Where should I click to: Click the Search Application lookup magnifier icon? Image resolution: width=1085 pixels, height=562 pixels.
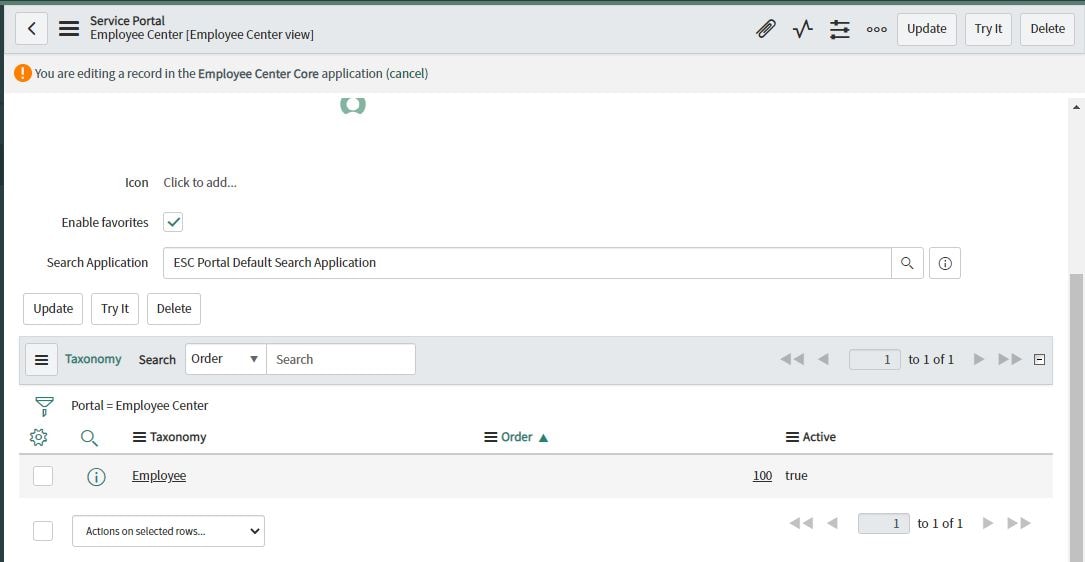click(907, 263)
